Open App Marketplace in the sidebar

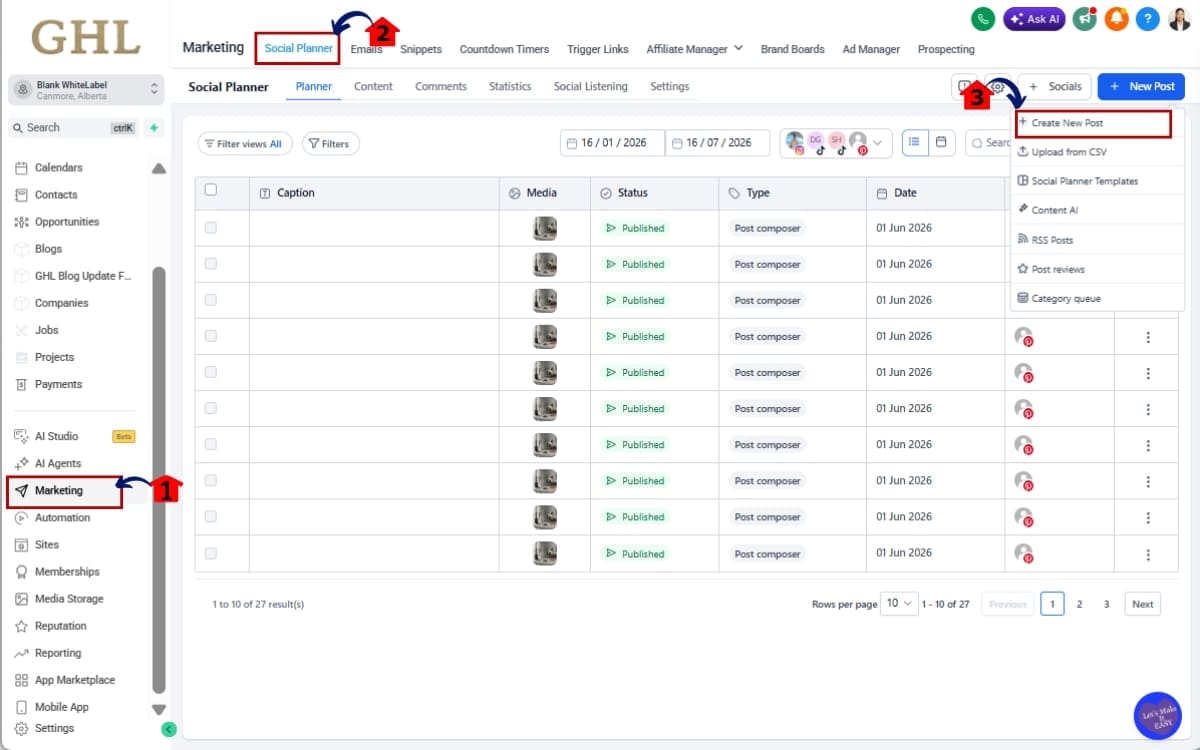pyautogui.click(x=75, y=680)
